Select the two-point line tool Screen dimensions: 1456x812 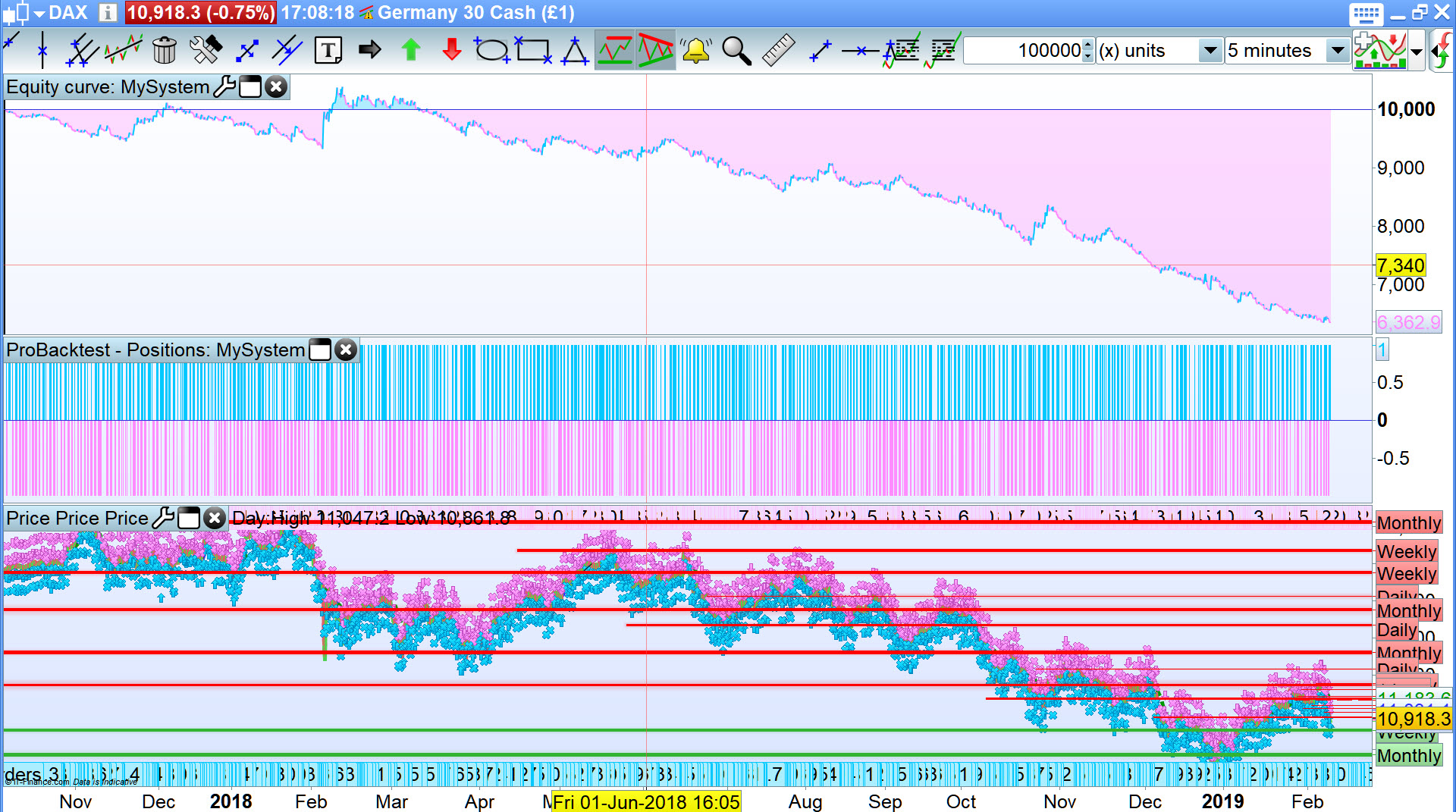pos(820,51)
